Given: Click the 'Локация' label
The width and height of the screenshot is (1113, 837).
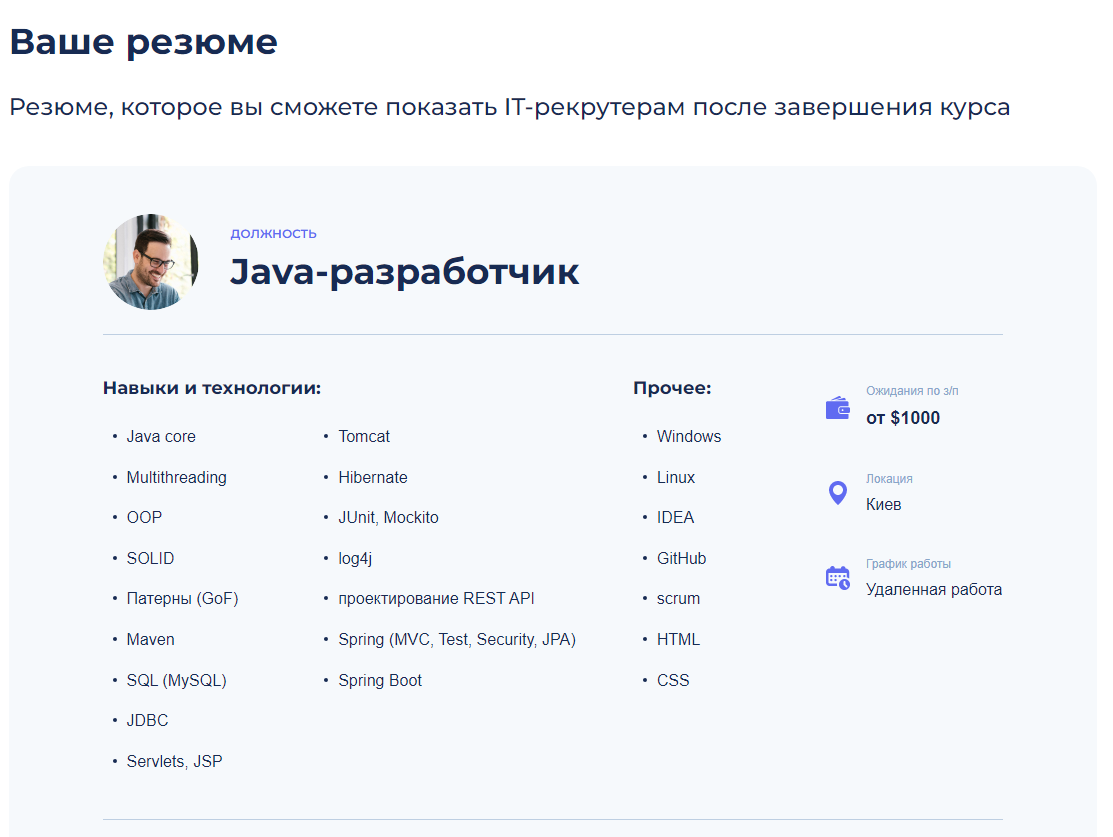Looking at the screenshot, I should [x=889, y=478].
